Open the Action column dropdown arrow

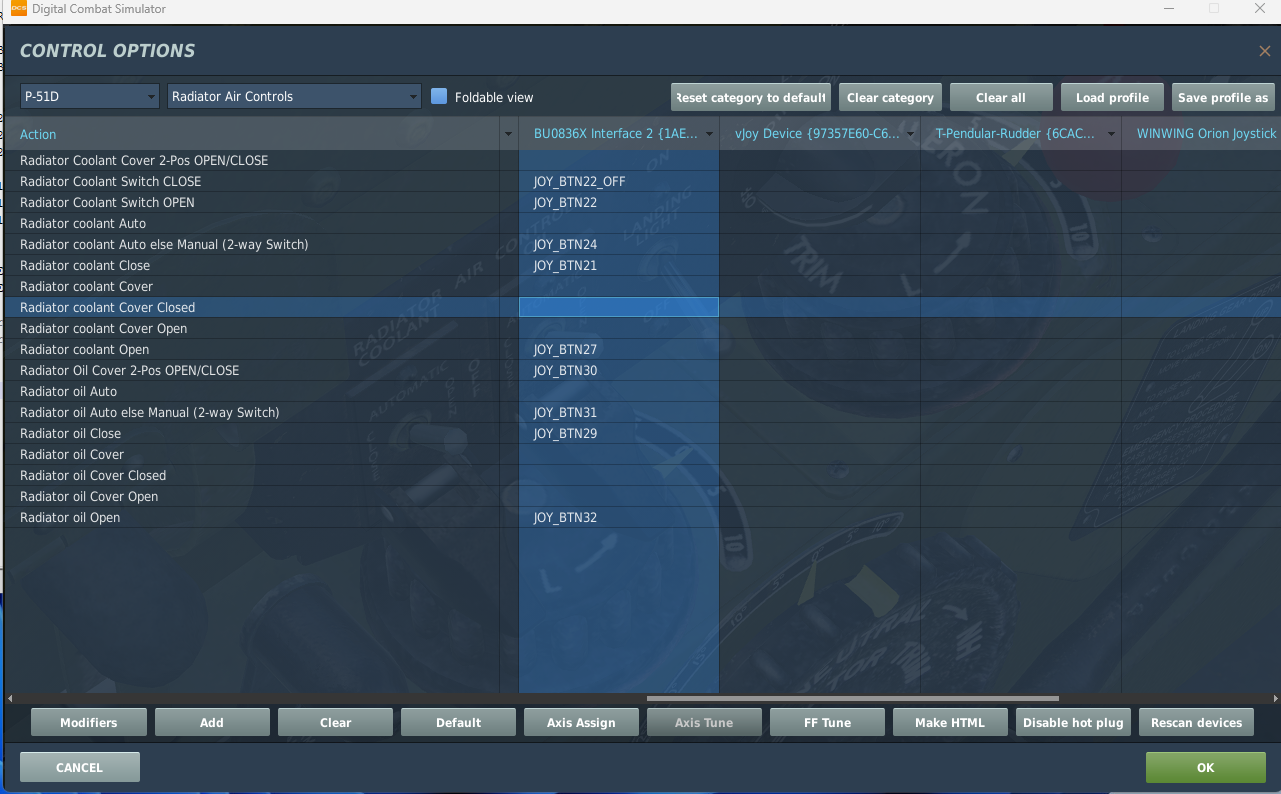(508, 134)
